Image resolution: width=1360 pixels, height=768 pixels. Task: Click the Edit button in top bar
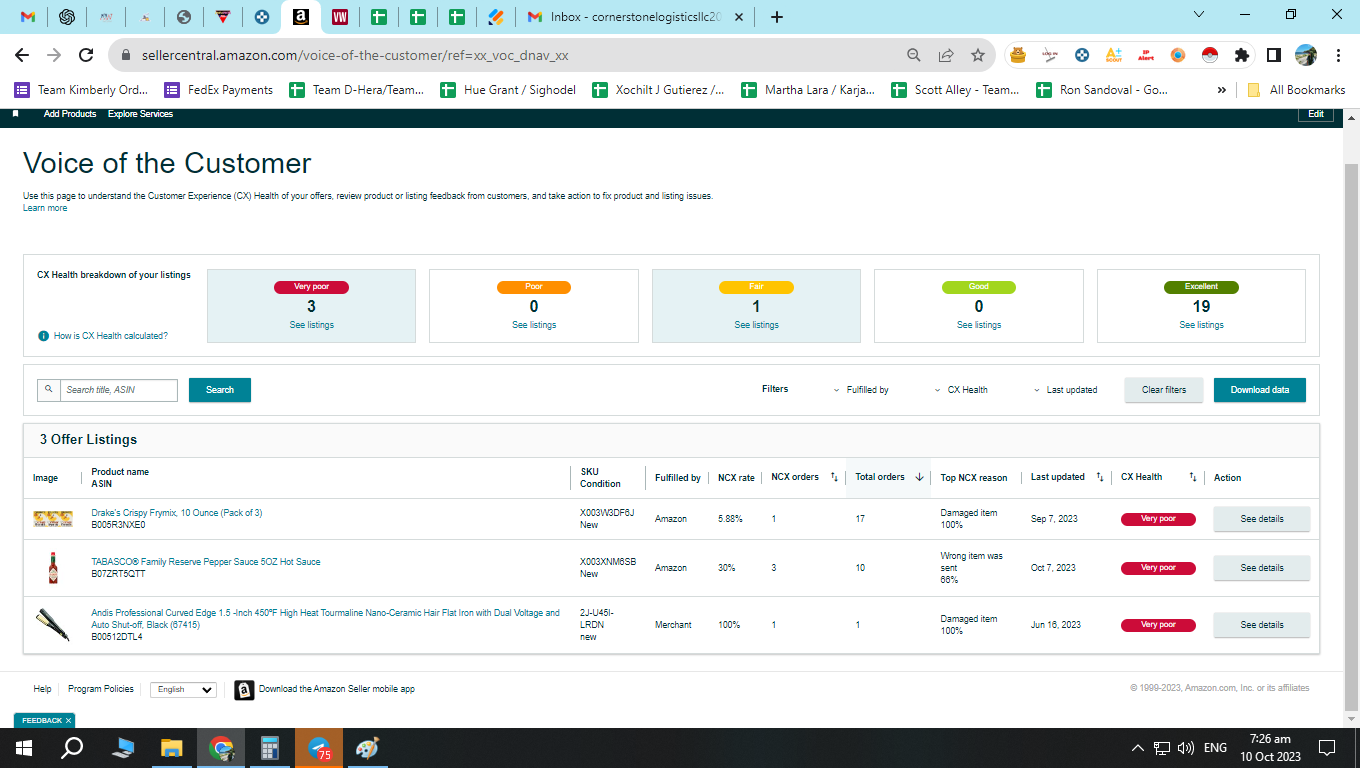1316,114
